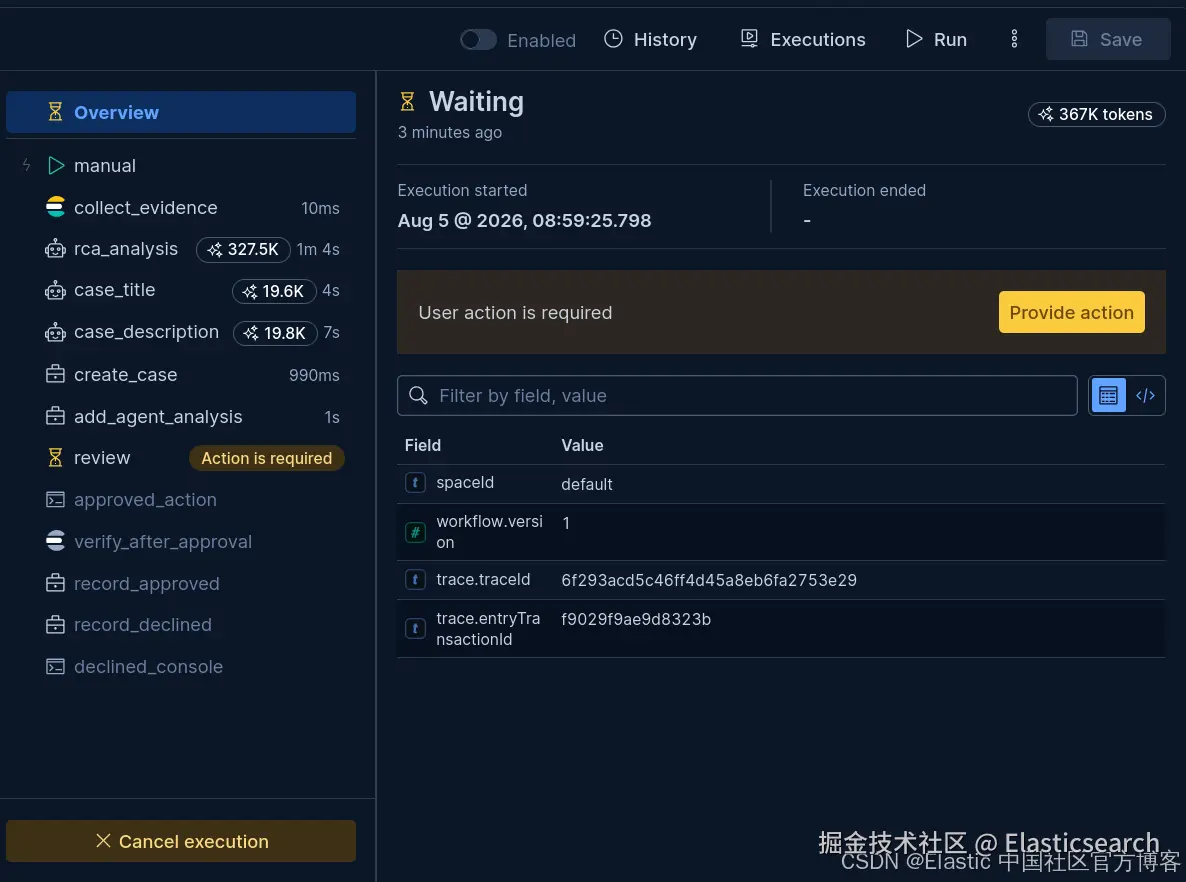The image size is (1186, 882).
Task: Click the Action is required badge
Action: point(266,458)
